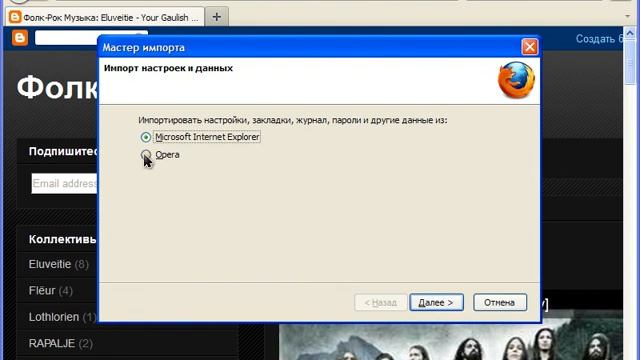Open the RAPALJE (2) category link
The height and width of the screenshot is (360, 640).
click(60, 343)
